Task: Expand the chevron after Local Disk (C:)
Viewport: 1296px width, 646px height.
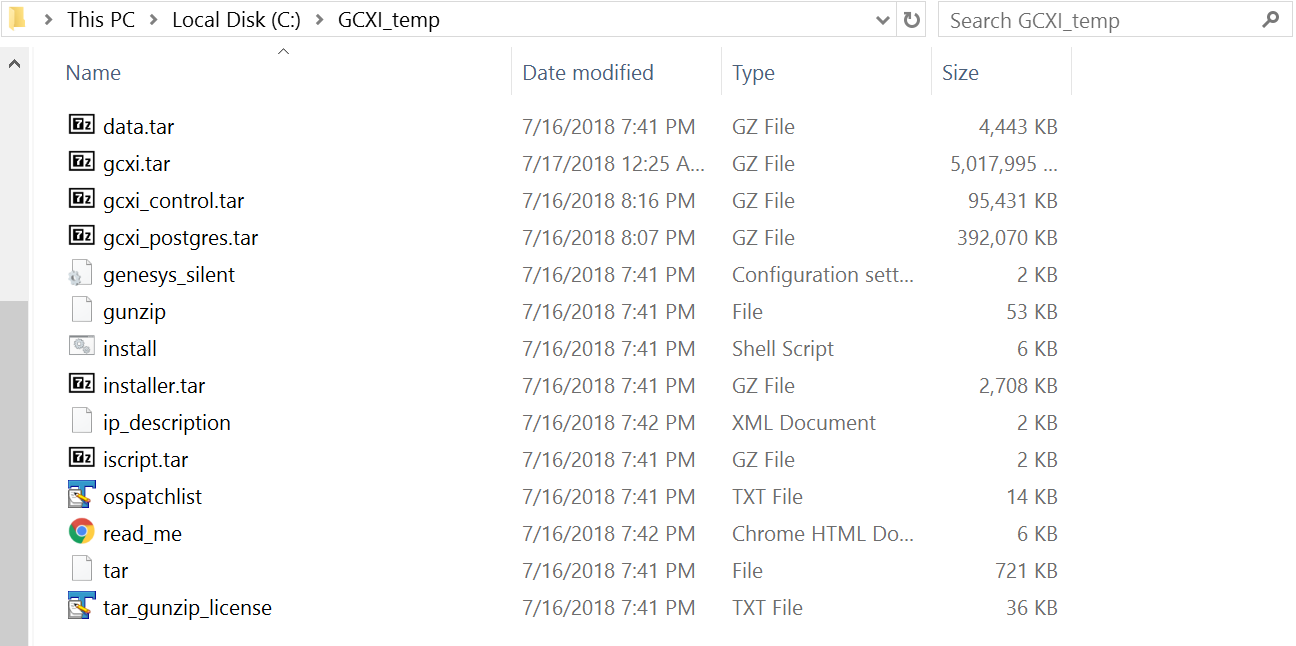Action: (320, 20)
